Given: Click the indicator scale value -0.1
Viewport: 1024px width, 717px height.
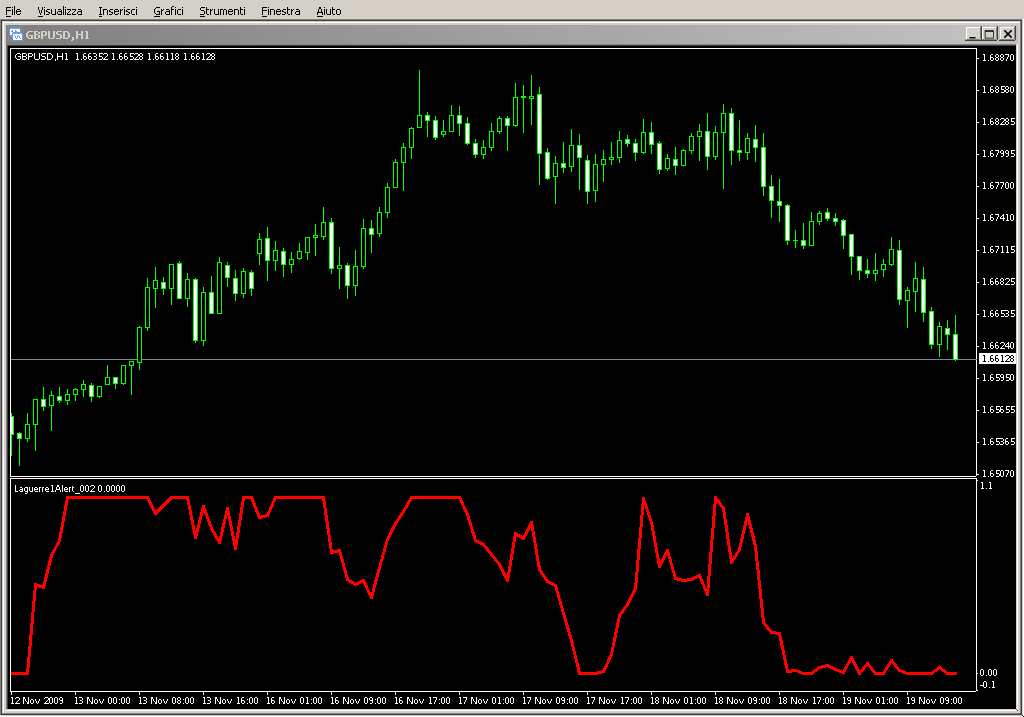Looking at the screenshot, I should (987, 684).
